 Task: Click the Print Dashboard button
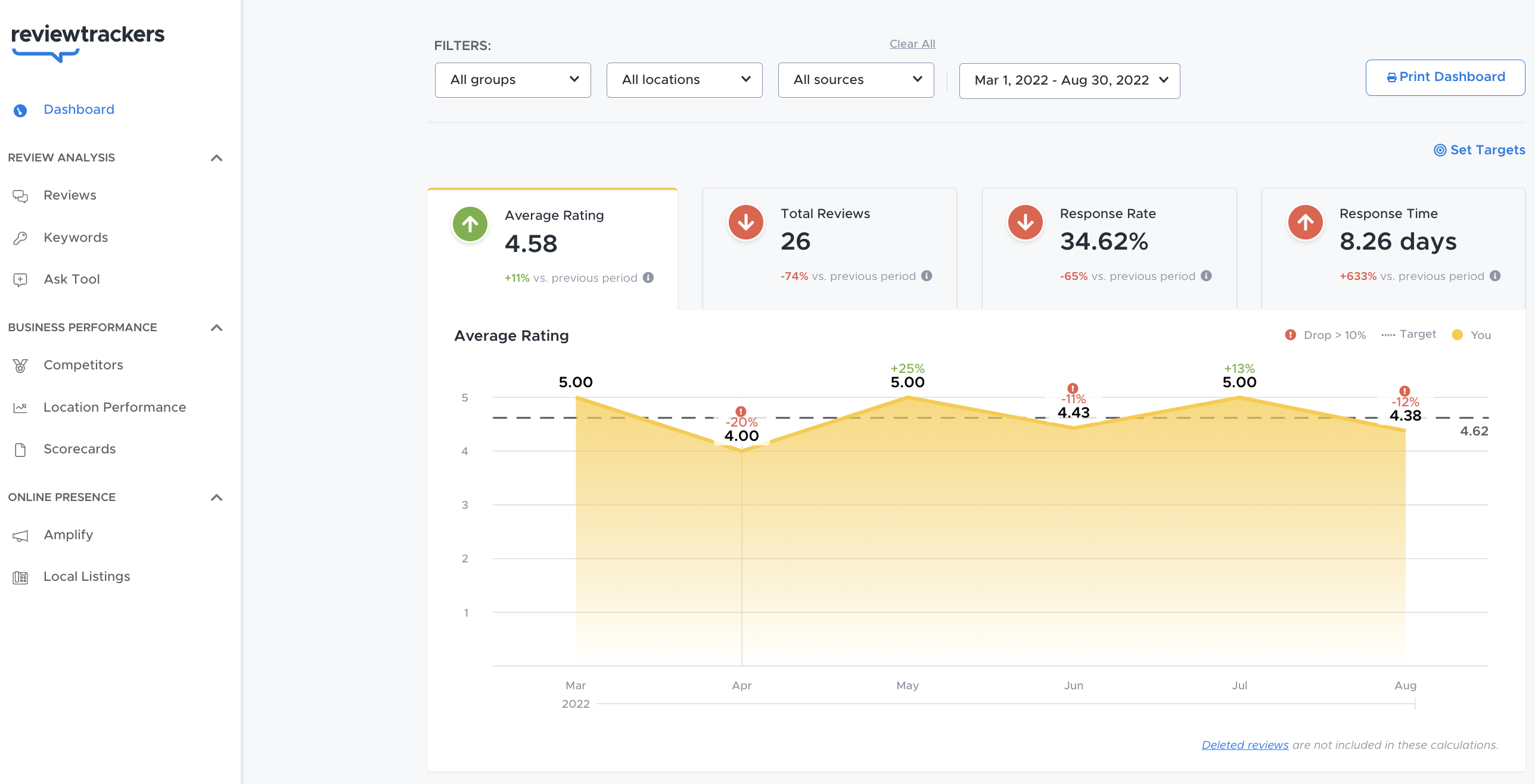click(1445, 77)
